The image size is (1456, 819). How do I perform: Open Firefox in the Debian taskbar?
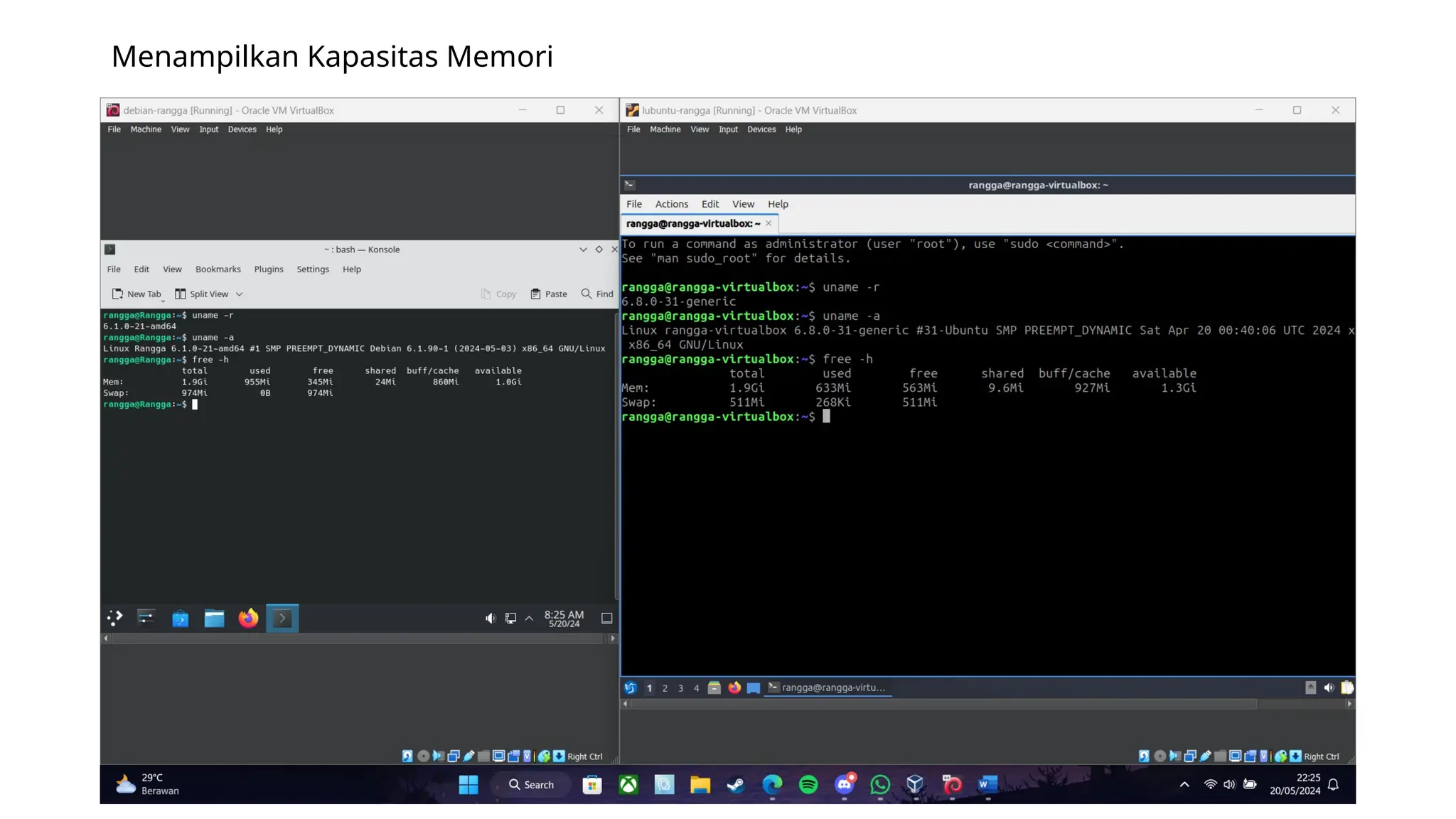tap(248, 619)
